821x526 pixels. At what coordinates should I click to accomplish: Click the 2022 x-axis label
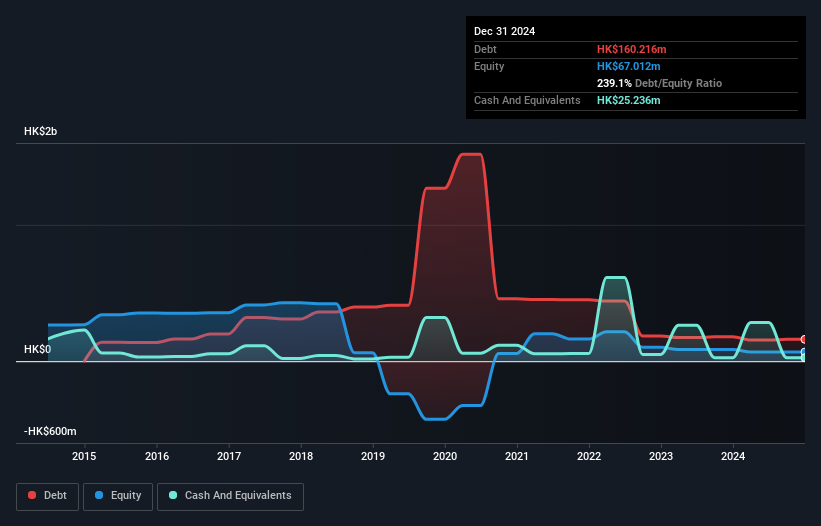589,456
